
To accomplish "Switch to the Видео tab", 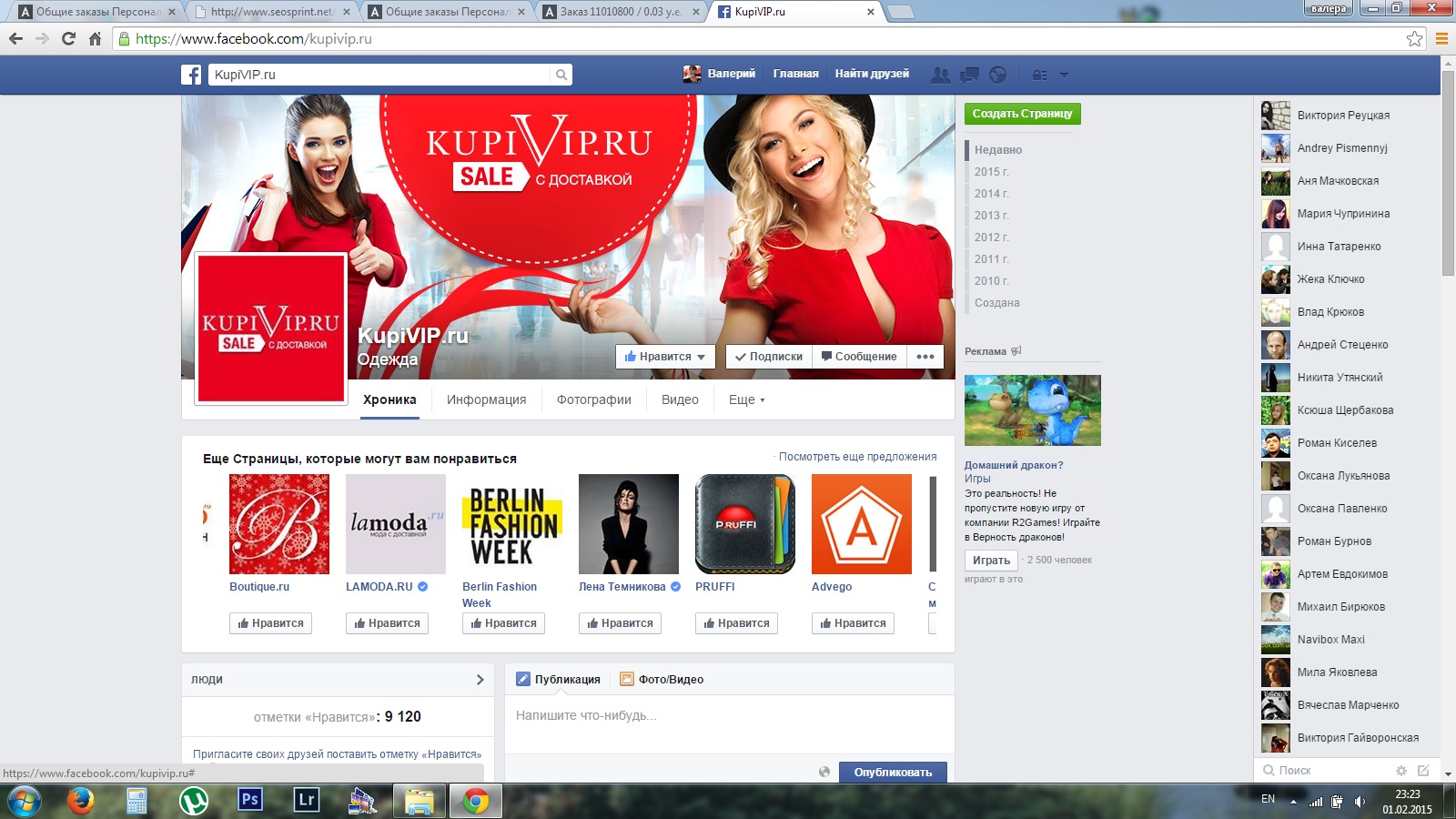I will tap(680, 399).
